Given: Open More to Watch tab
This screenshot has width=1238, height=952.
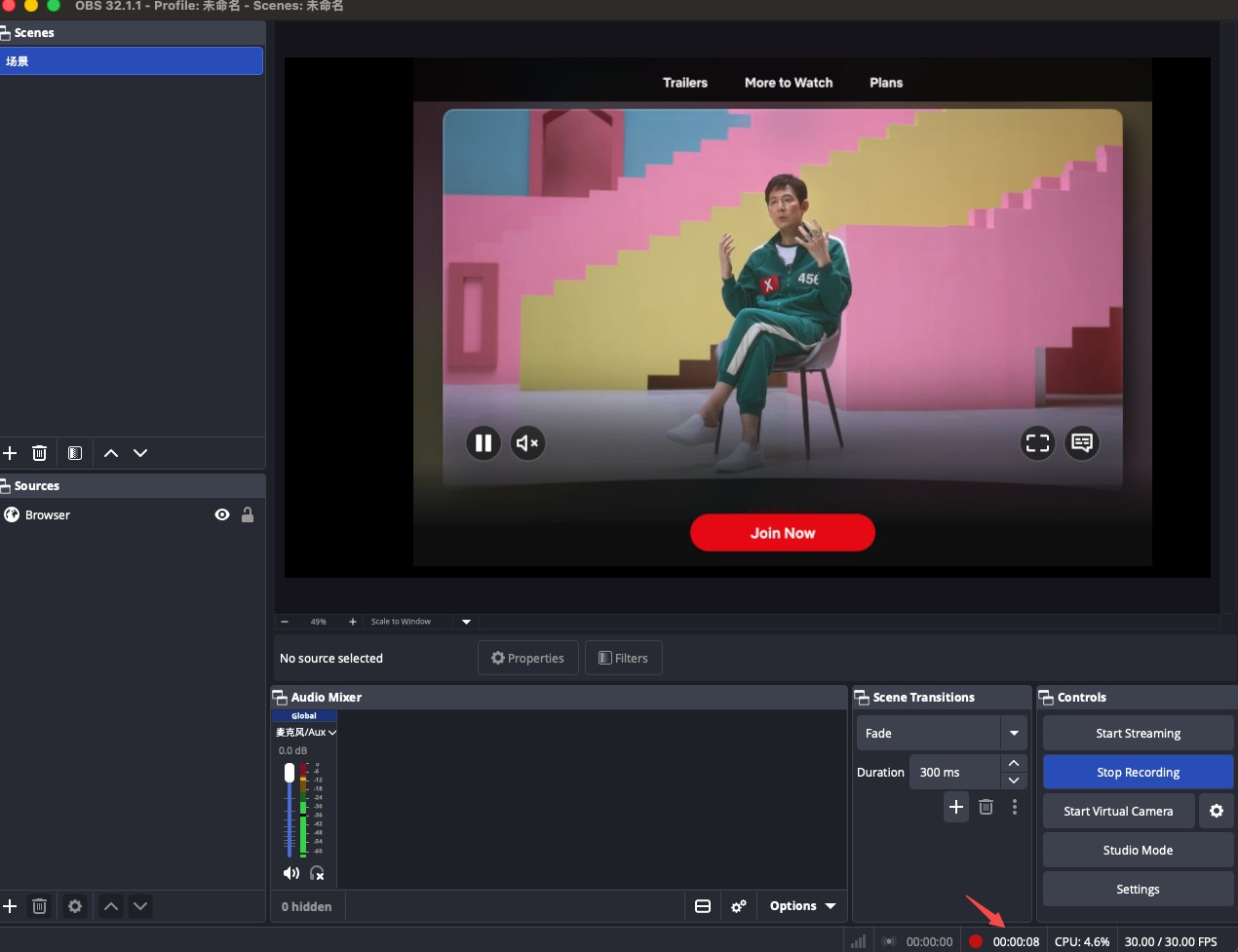Looking at the screenshot, I should click(x=789, y=83).
